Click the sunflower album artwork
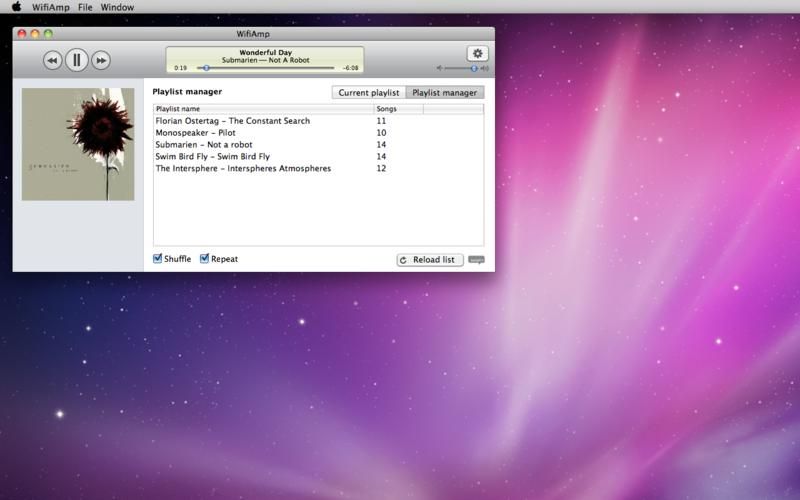 [78, 144]
